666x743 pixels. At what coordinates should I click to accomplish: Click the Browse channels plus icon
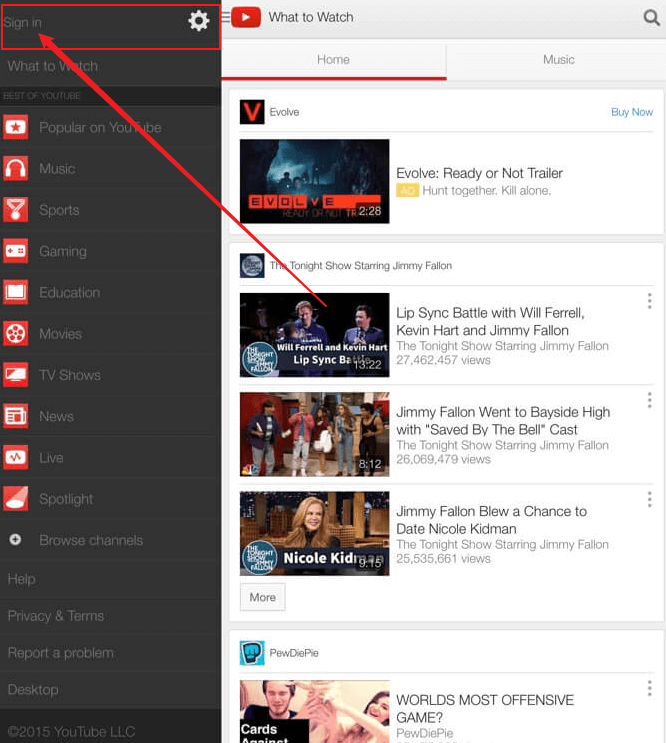pos(15,540)
